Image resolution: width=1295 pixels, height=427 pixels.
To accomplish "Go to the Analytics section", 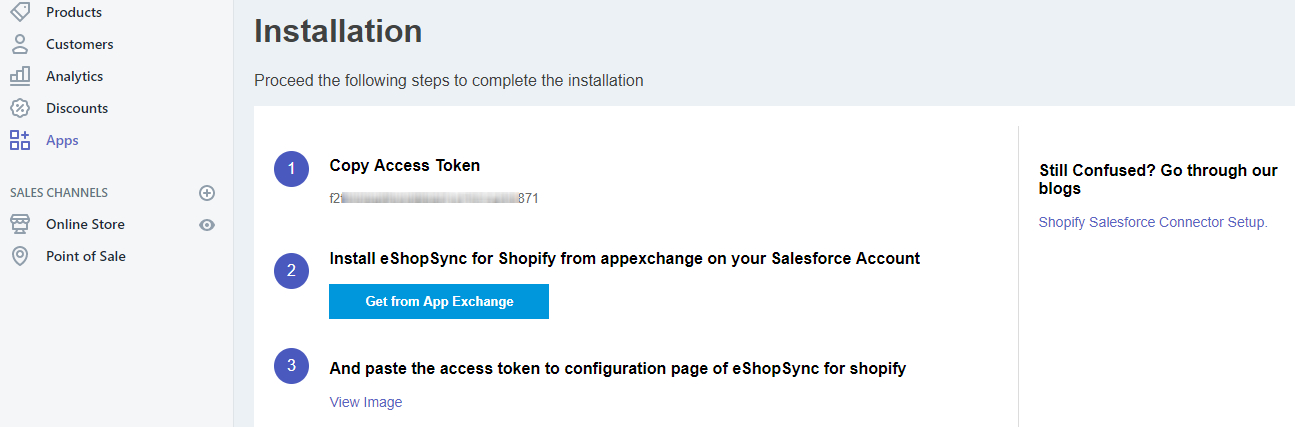I will click(x=74, y=76).
